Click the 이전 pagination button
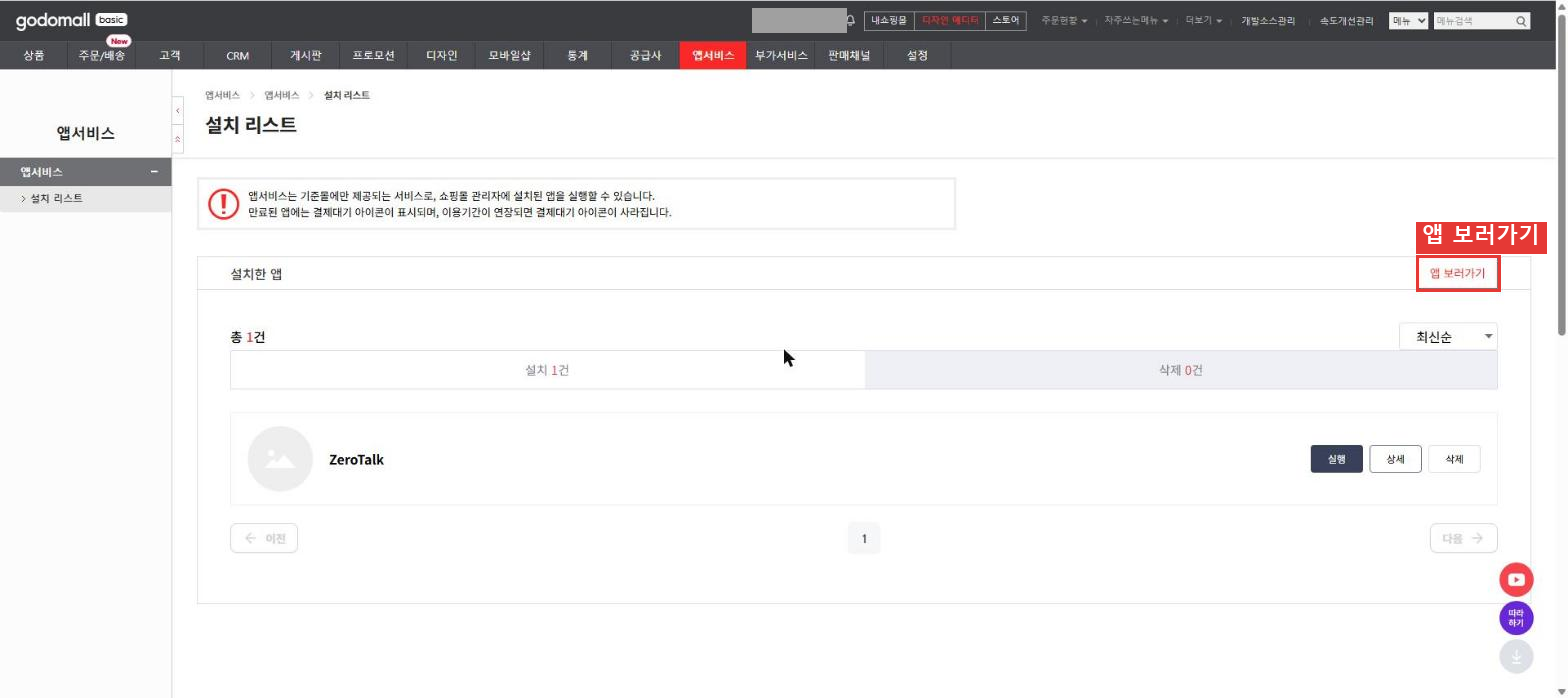Screen dimensions: 1568x698 (264, 538)
